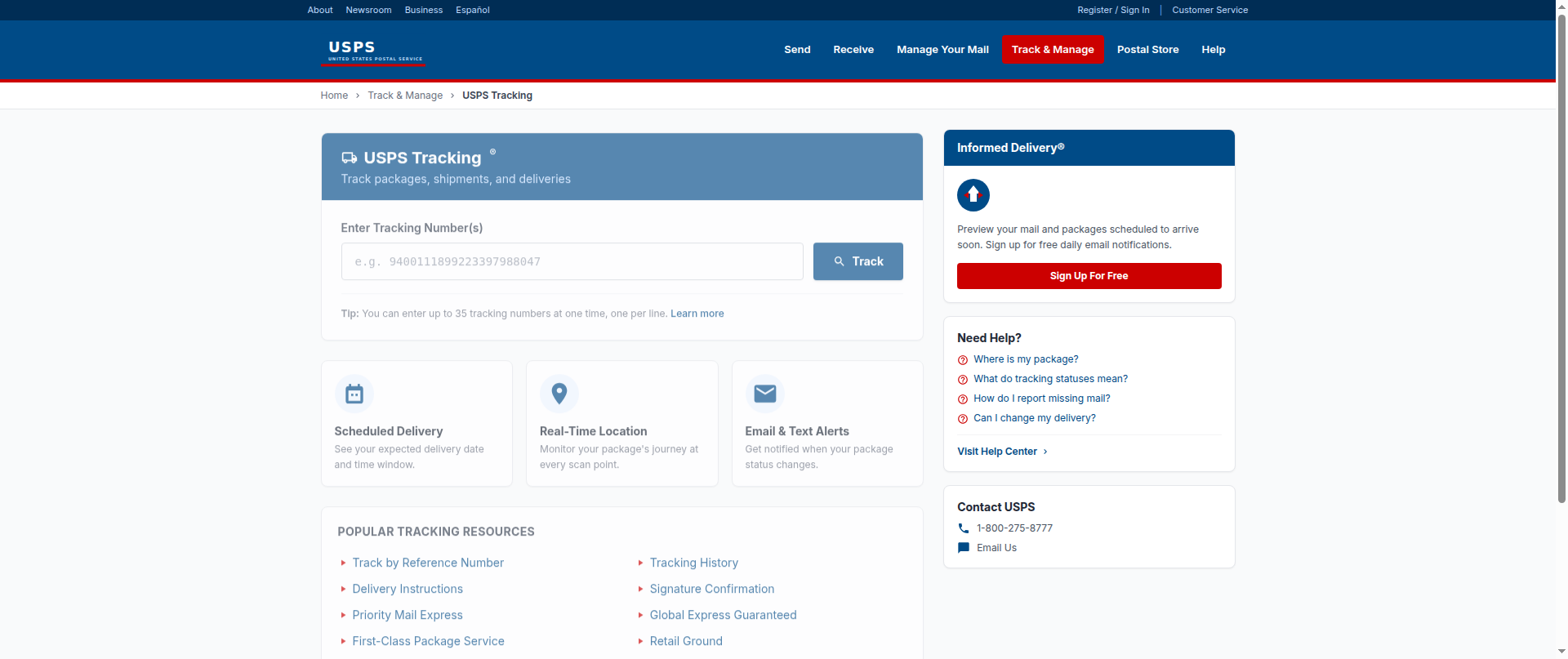The image size is (1568, 659).
Task: Click the question icon beside report missing mail
Action: 963,399
